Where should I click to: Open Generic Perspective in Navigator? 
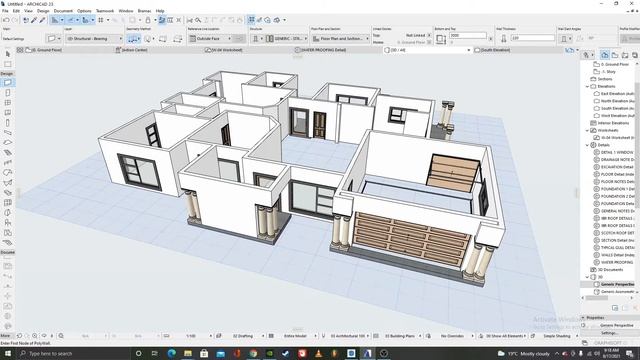pos(618,284)
